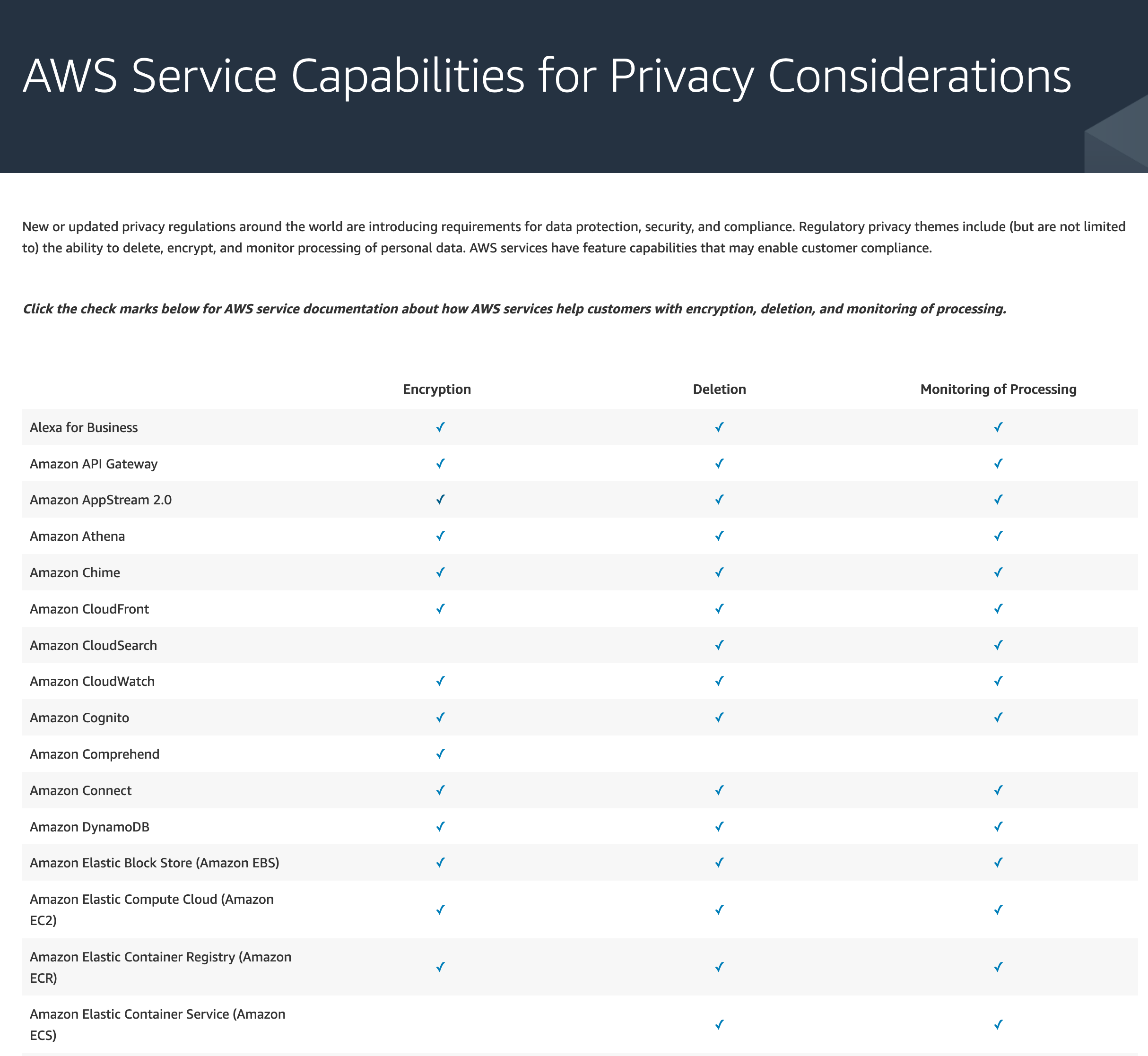Open Amazon EC2 Deletion check mark
The width and height of the screenshot is (1148, 1056).
[720, 910]
